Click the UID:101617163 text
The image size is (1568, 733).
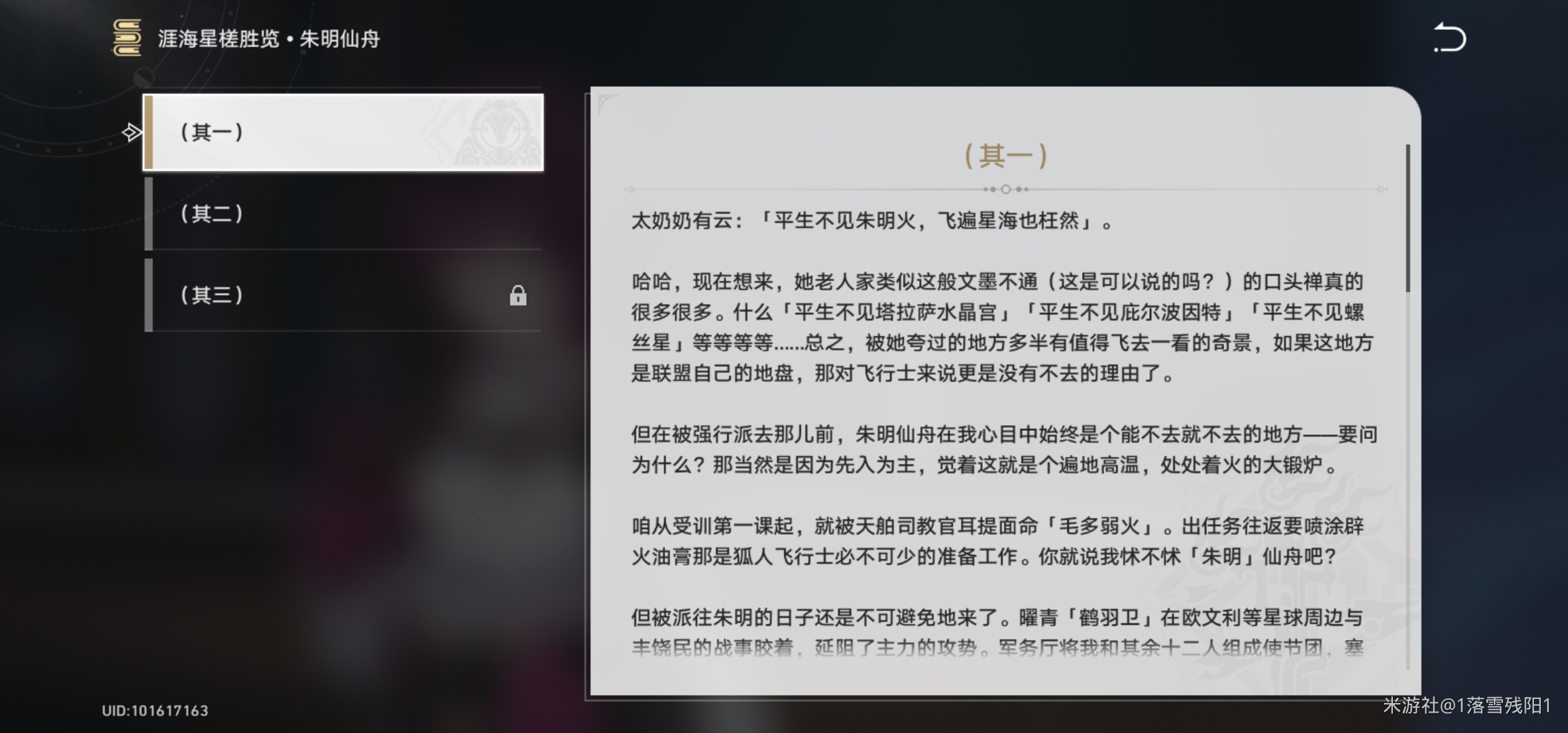(x=155, y=711)
